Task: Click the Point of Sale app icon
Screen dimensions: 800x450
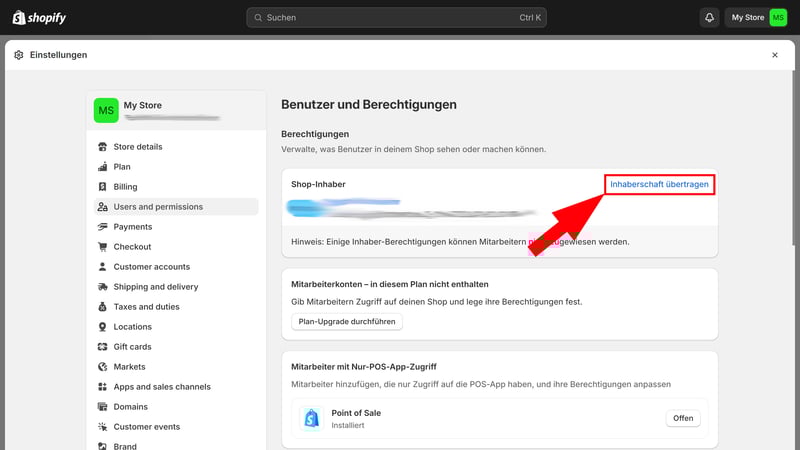Action: pyautogui.click(x=311, y=418)
